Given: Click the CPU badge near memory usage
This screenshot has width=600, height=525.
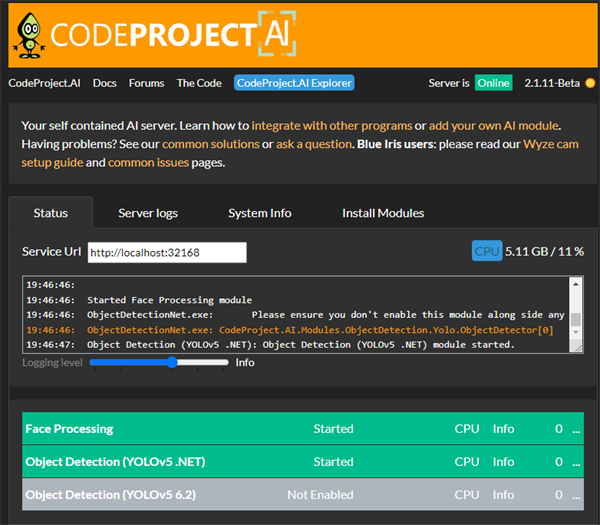Looking at the screenshot, I should (x=487, y=251).
